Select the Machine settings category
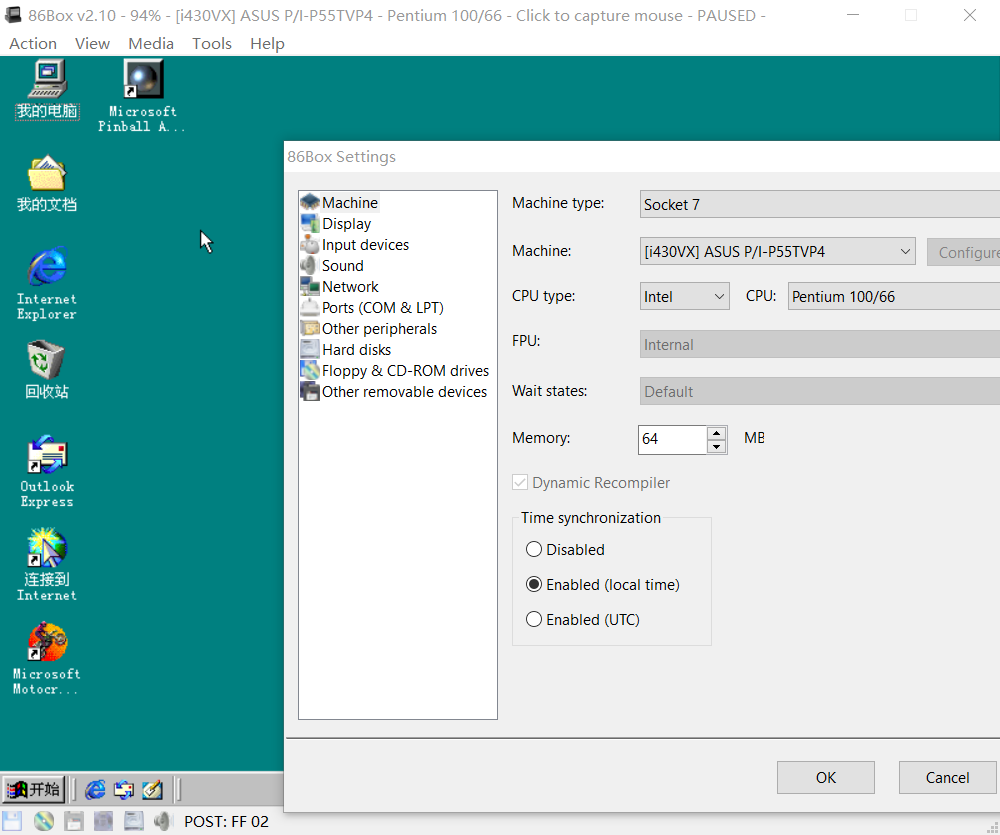This screenshot has width=1000, height=835. pos(340,203)
